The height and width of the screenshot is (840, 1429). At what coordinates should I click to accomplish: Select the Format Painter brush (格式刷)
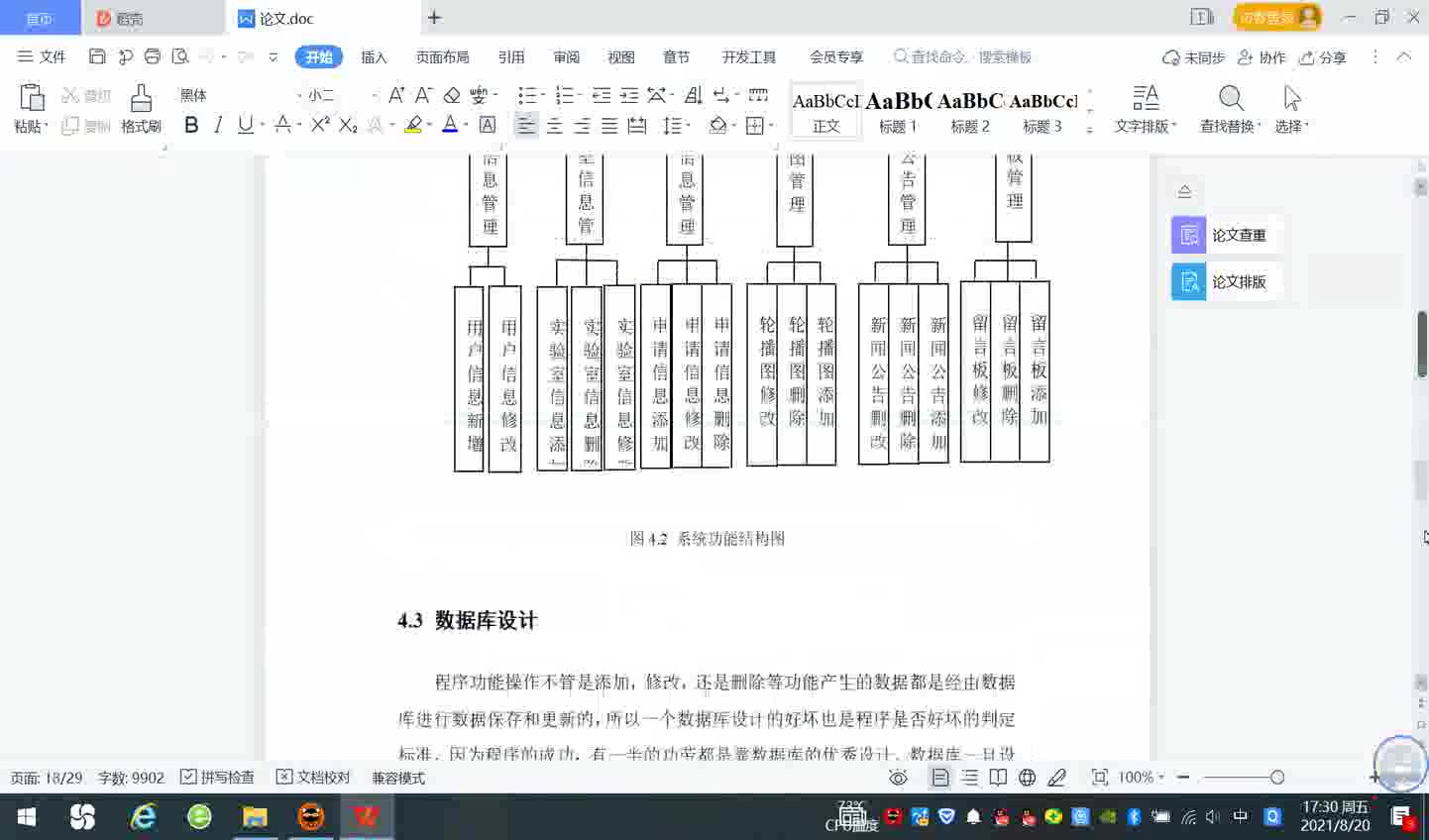click(141, 109)
